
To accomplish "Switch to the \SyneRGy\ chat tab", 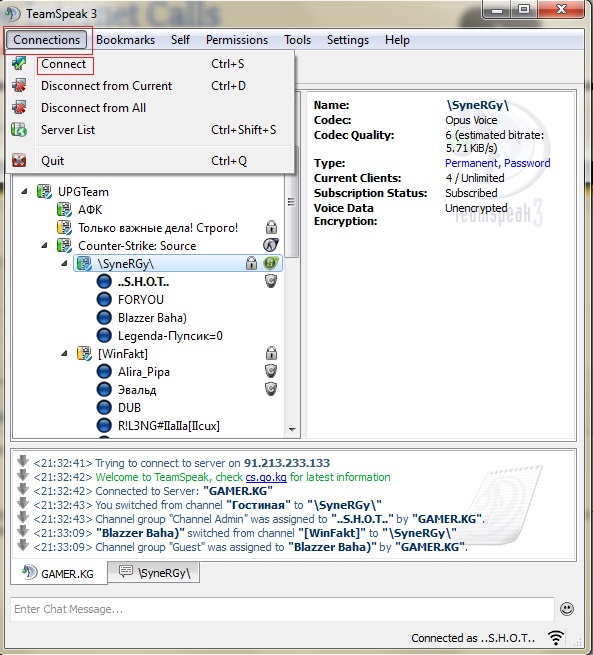I will tap(154, 573).
